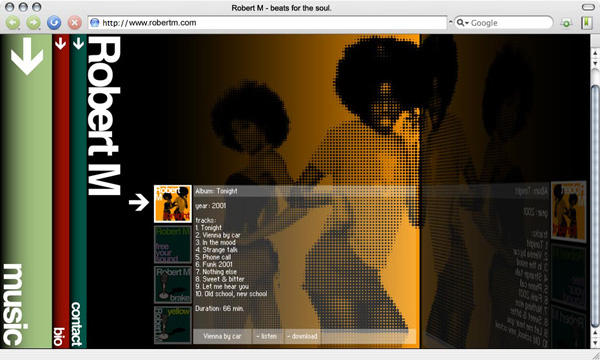This screenshot has width=600, height=360.
Task: Select the yellow album thumbnail
Action: click(x=173, y=325)
